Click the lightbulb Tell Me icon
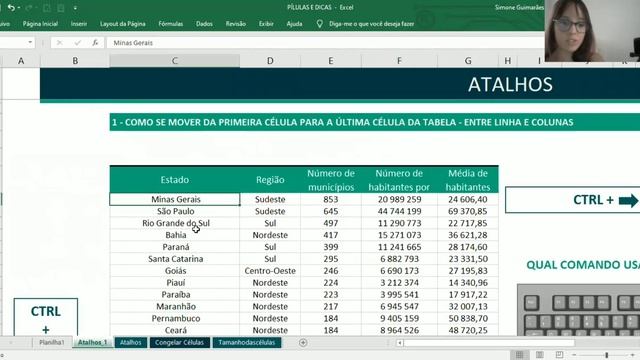 [320, 24]
